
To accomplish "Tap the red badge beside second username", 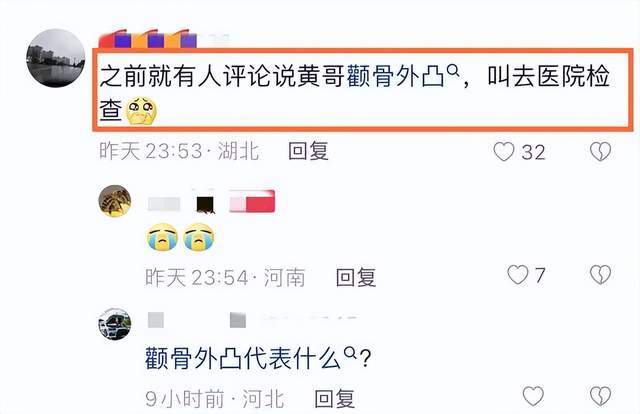I will 252,202.
